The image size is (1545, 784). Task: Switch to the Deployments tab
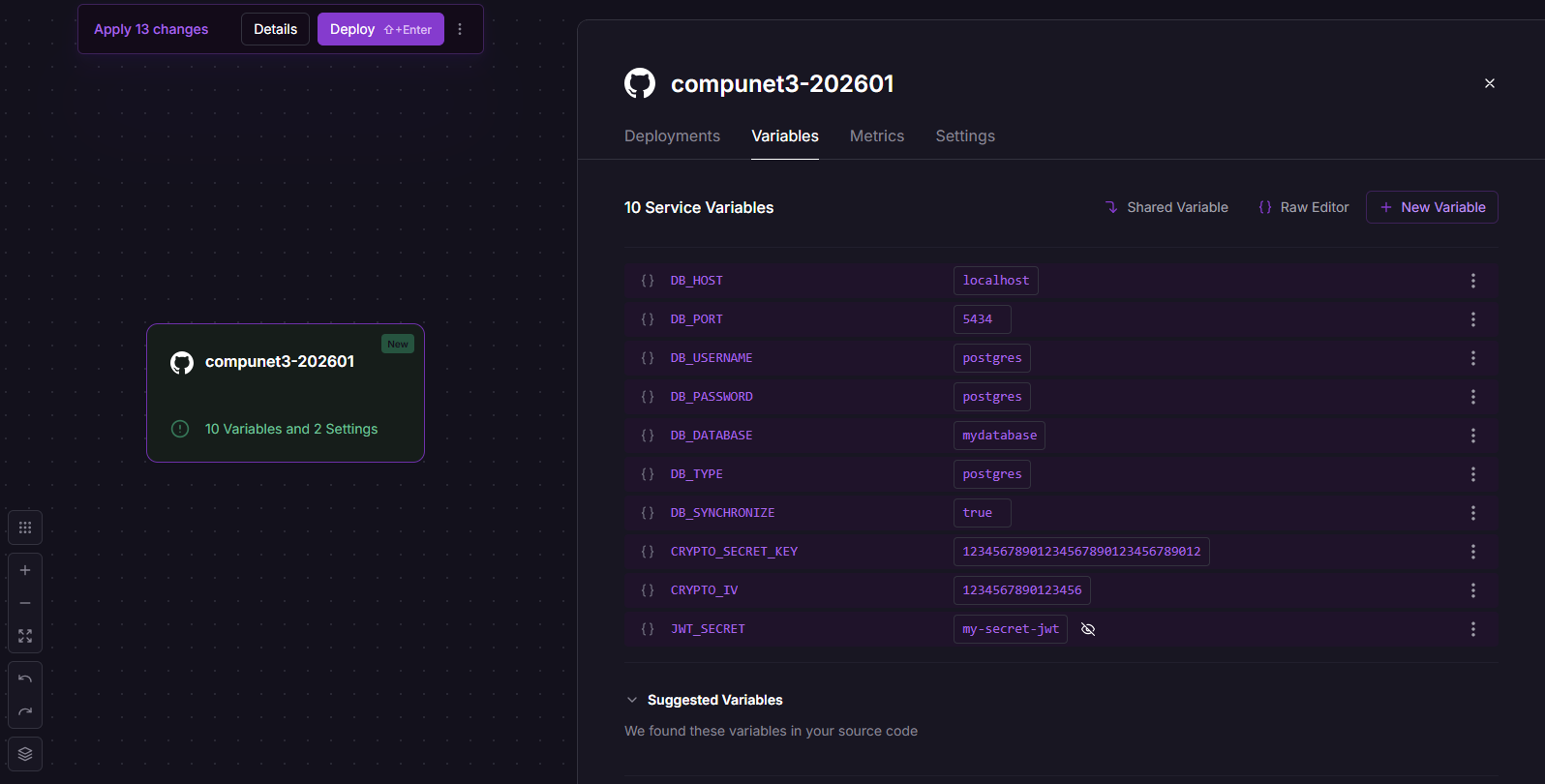[672, 136]
